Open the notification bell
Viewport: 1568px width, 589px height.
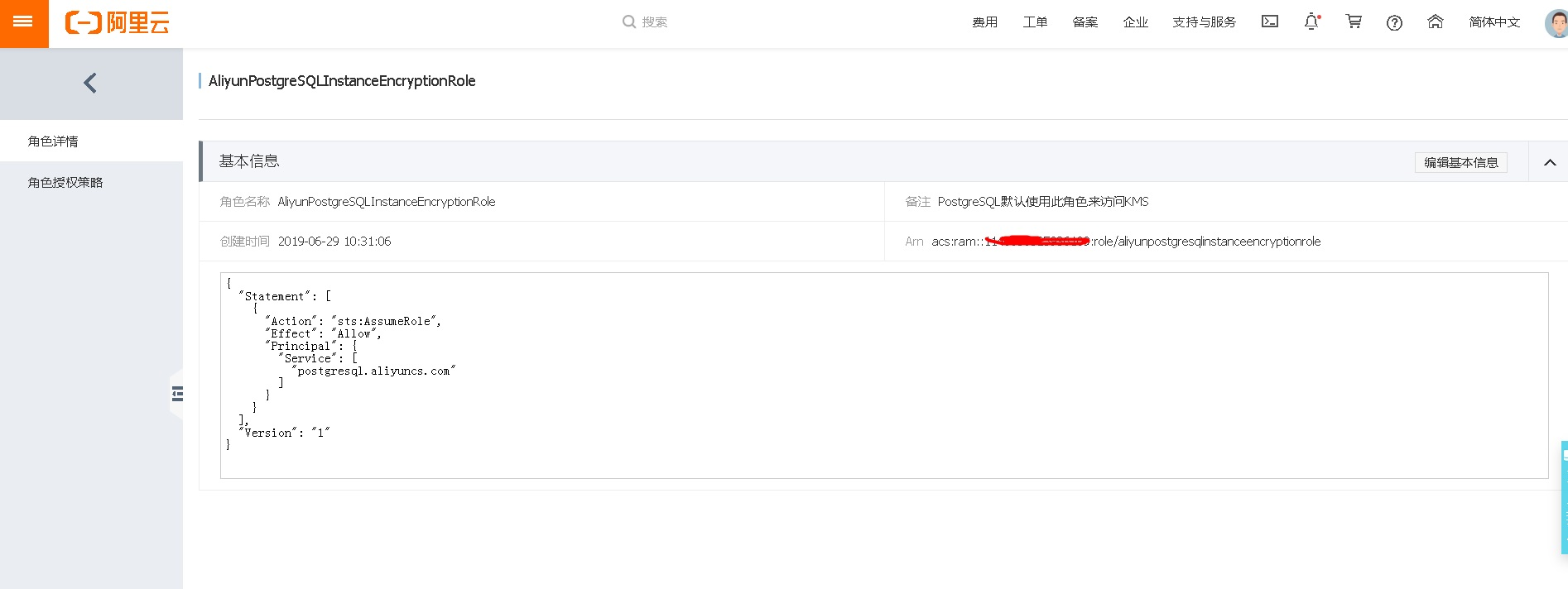(x=1311, y=22)
